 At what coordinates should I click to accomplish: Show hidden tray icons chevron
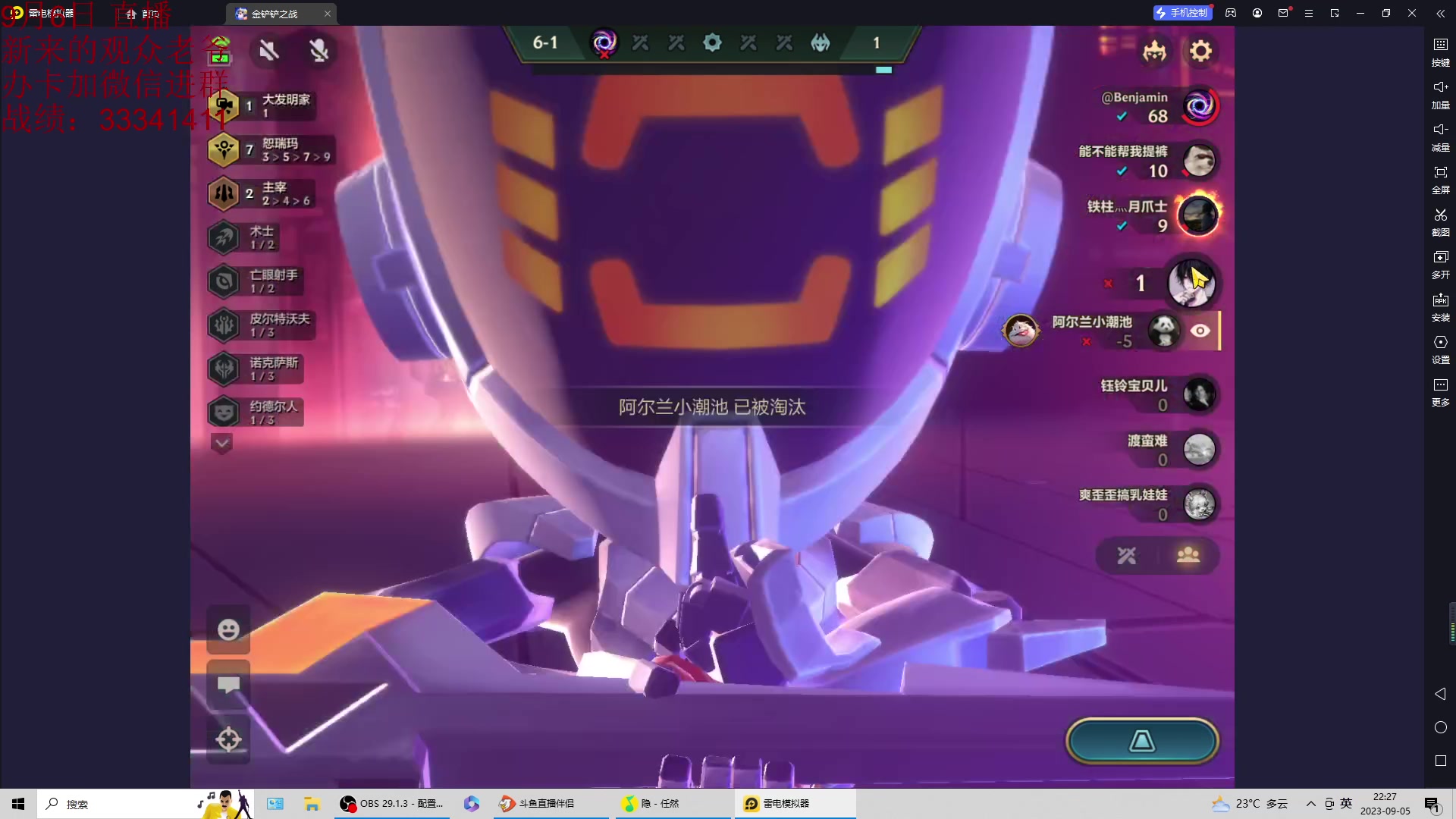1310,804
